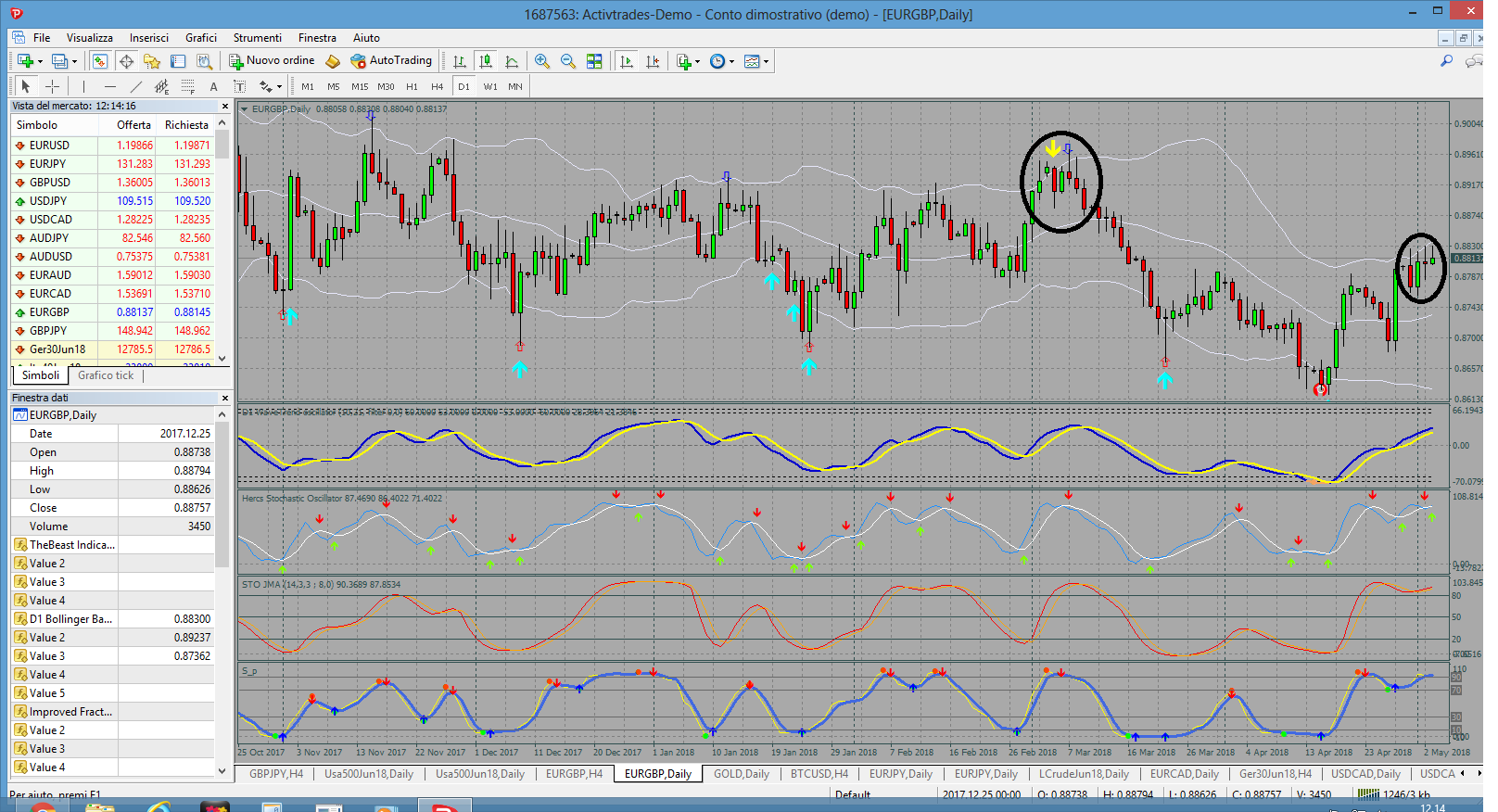Open the Indicators dropdown arrow
The height and width of the screenshot is (812, 1498).
[x=698, y=62]
